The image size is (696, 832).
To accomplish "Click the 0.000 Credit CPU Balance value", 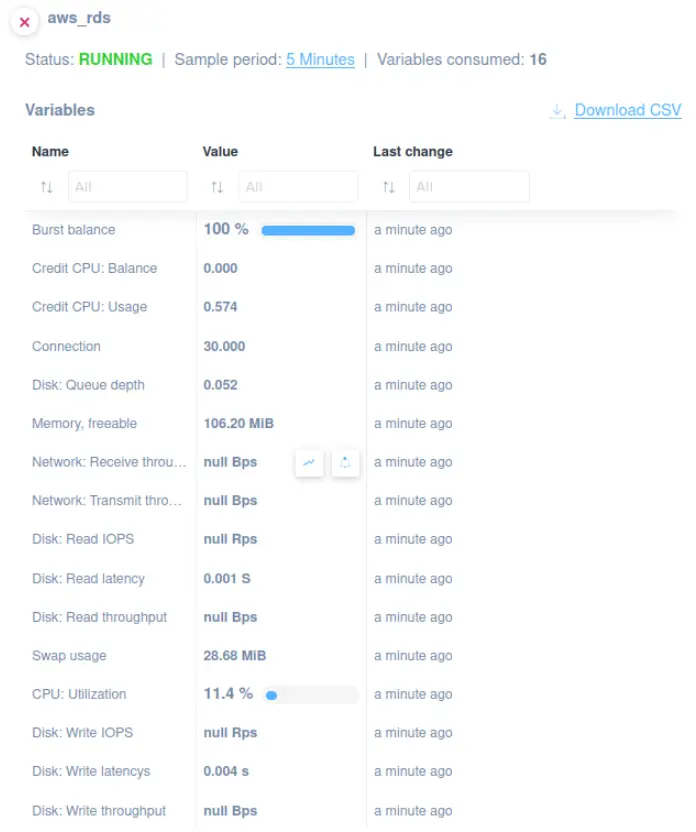I will coord(220,268).
